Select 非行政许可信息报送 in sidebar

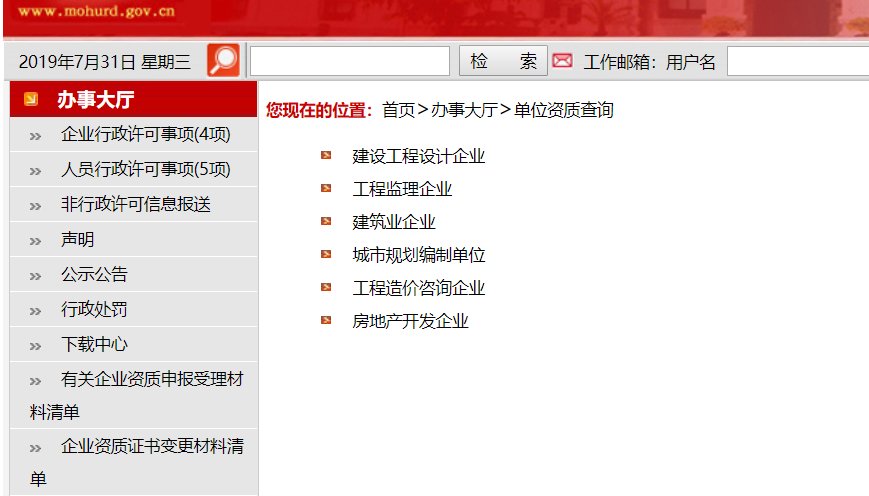pos(136,204)
